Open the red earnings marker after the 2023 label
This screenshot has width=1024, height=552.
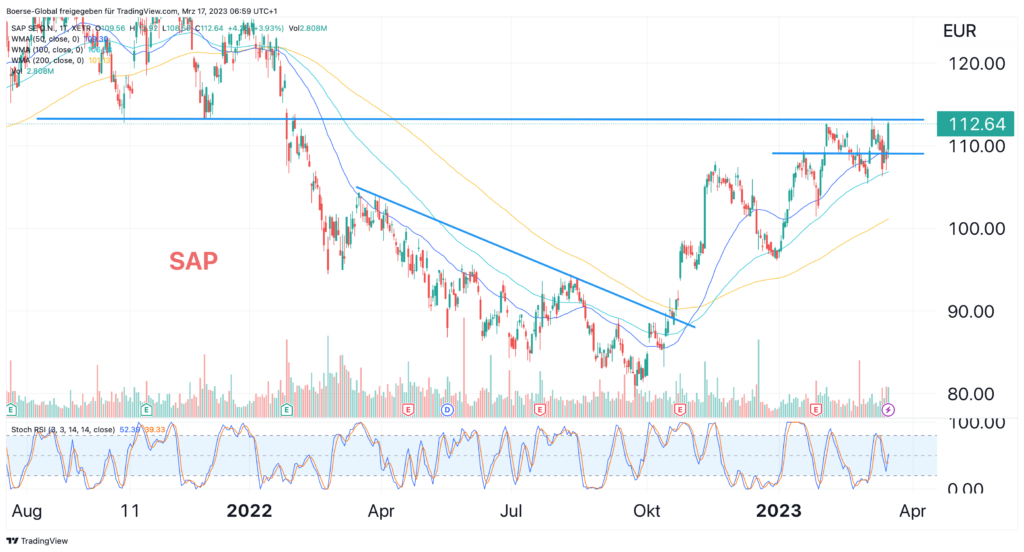816,410
